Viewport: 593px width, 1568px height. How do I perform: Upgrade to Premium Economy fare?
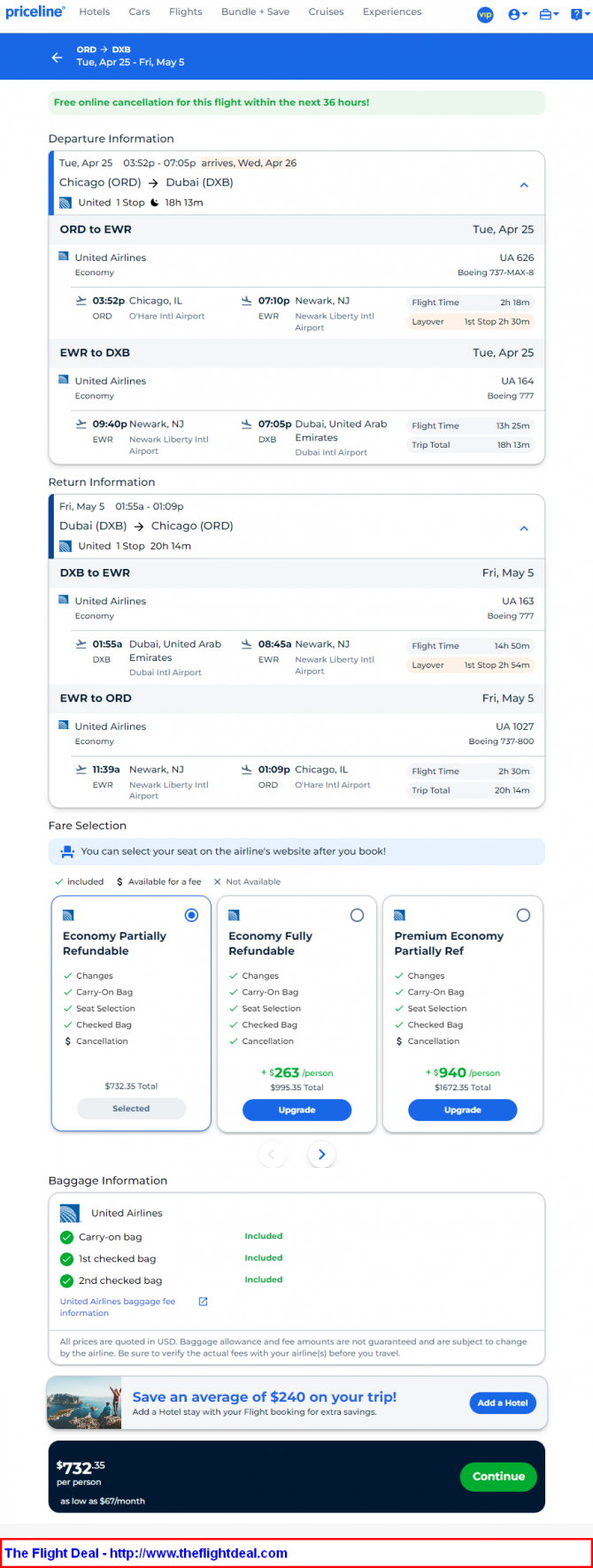click(x=462, y=1110)
